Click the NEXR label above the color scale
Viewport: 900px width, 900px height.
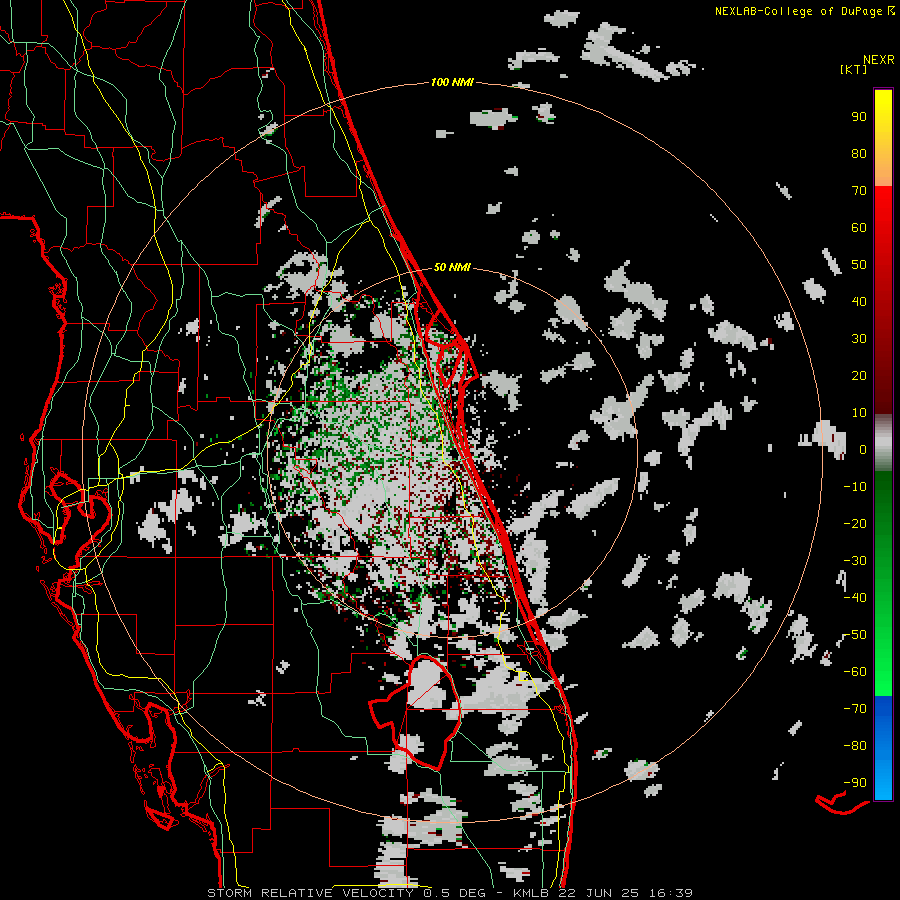pyautogui.click(x=878, y=60)
